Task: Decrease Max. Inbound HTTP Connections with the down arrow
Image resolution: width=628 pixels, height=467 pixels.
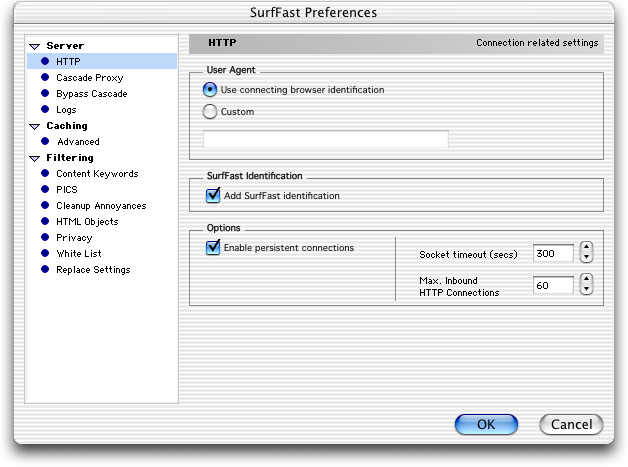Action: [x=586, y=289]
